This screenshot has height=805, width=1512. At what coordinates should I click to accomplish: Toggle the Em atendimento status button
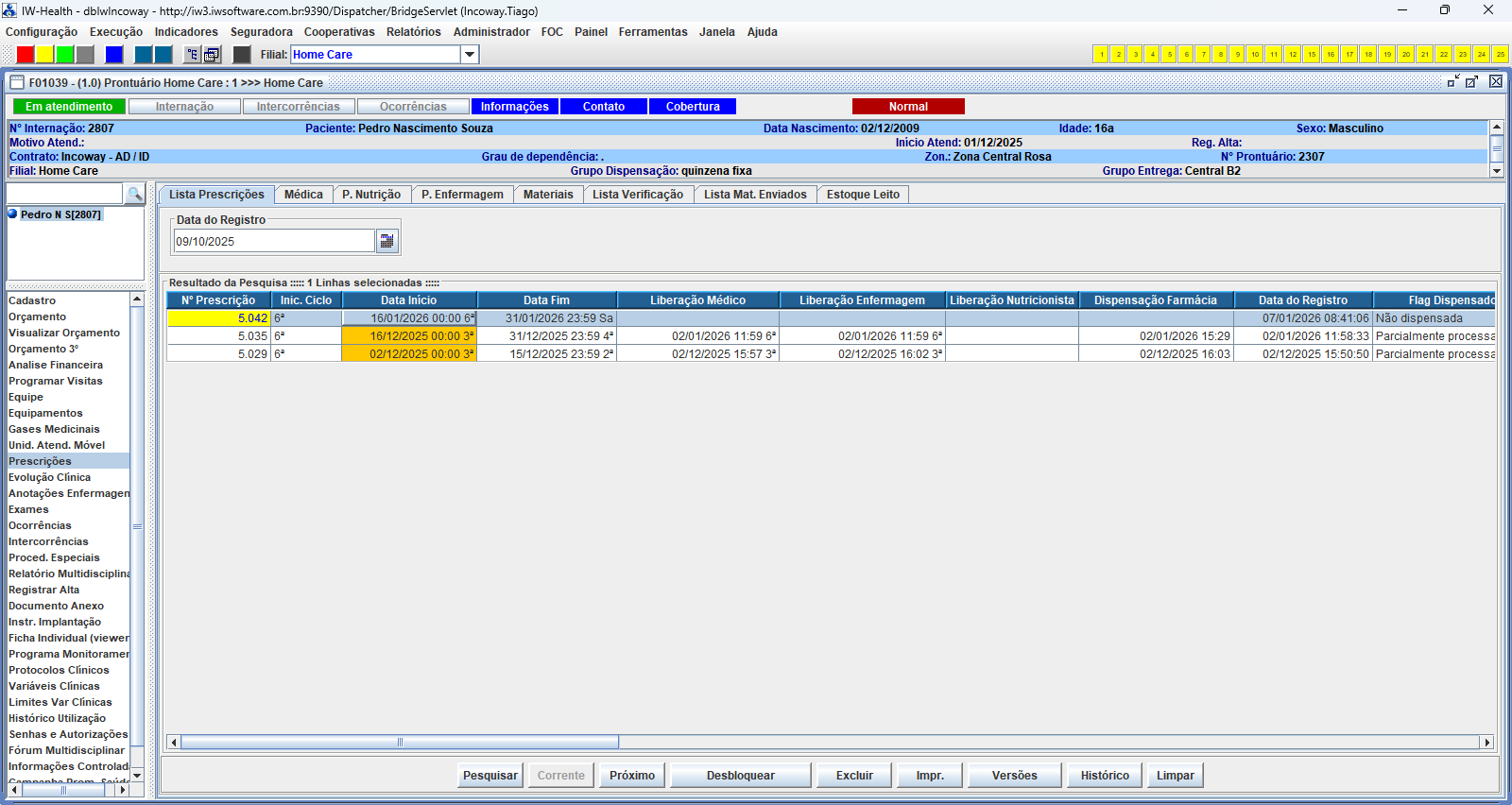coord(69,107)
